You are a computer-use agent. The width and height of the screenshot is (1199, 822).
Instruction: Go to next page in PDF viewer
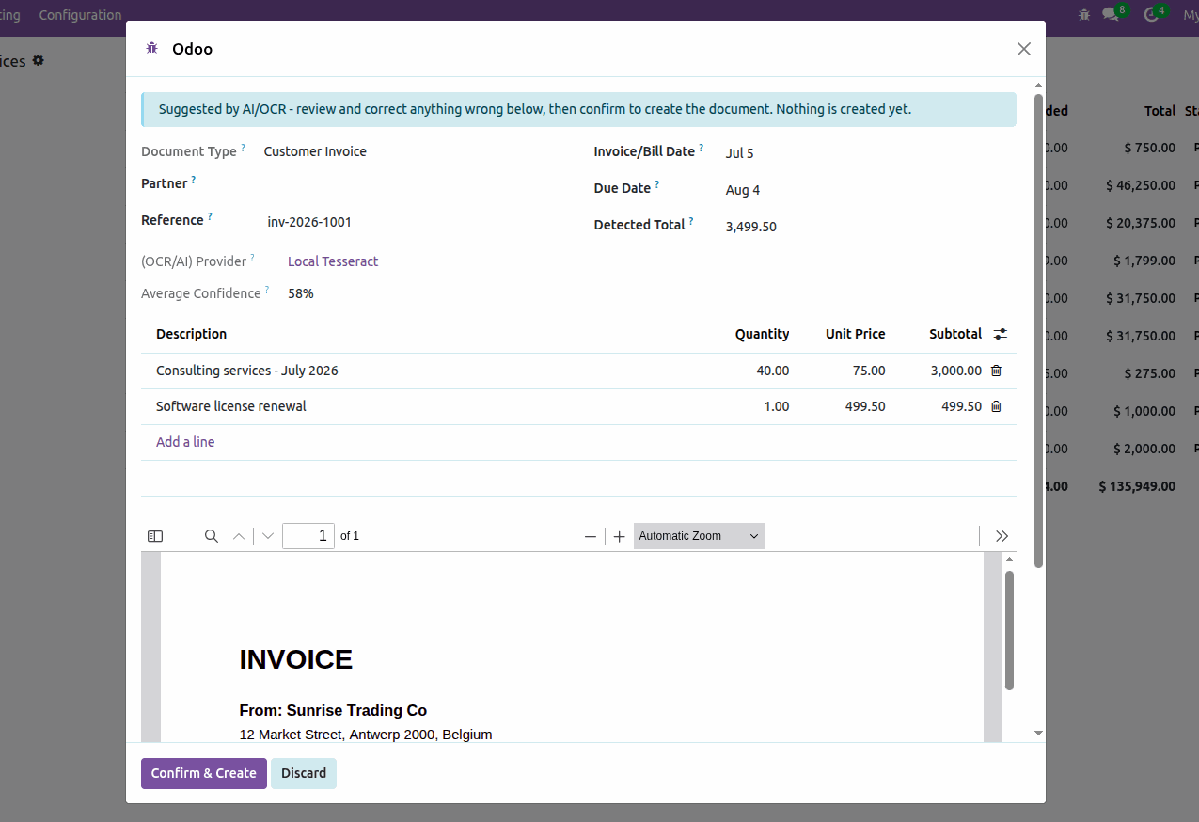pos(268,536)
